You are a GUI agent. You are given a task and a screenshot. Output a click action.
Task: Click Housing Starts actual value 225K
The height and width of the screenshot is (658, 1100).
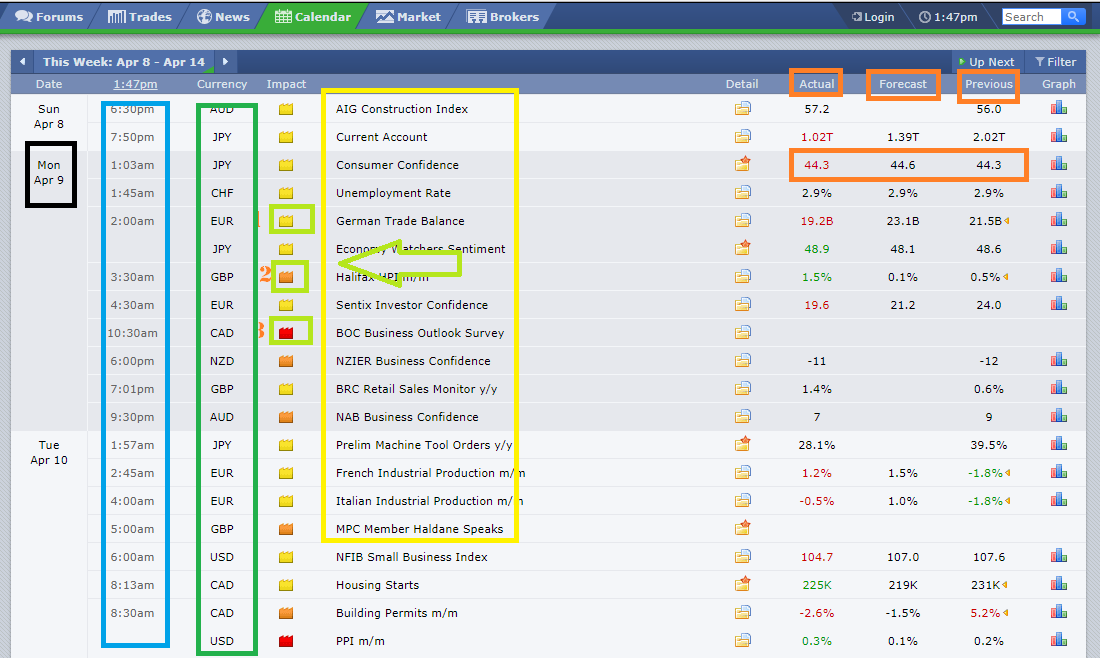tap(817, 585)
